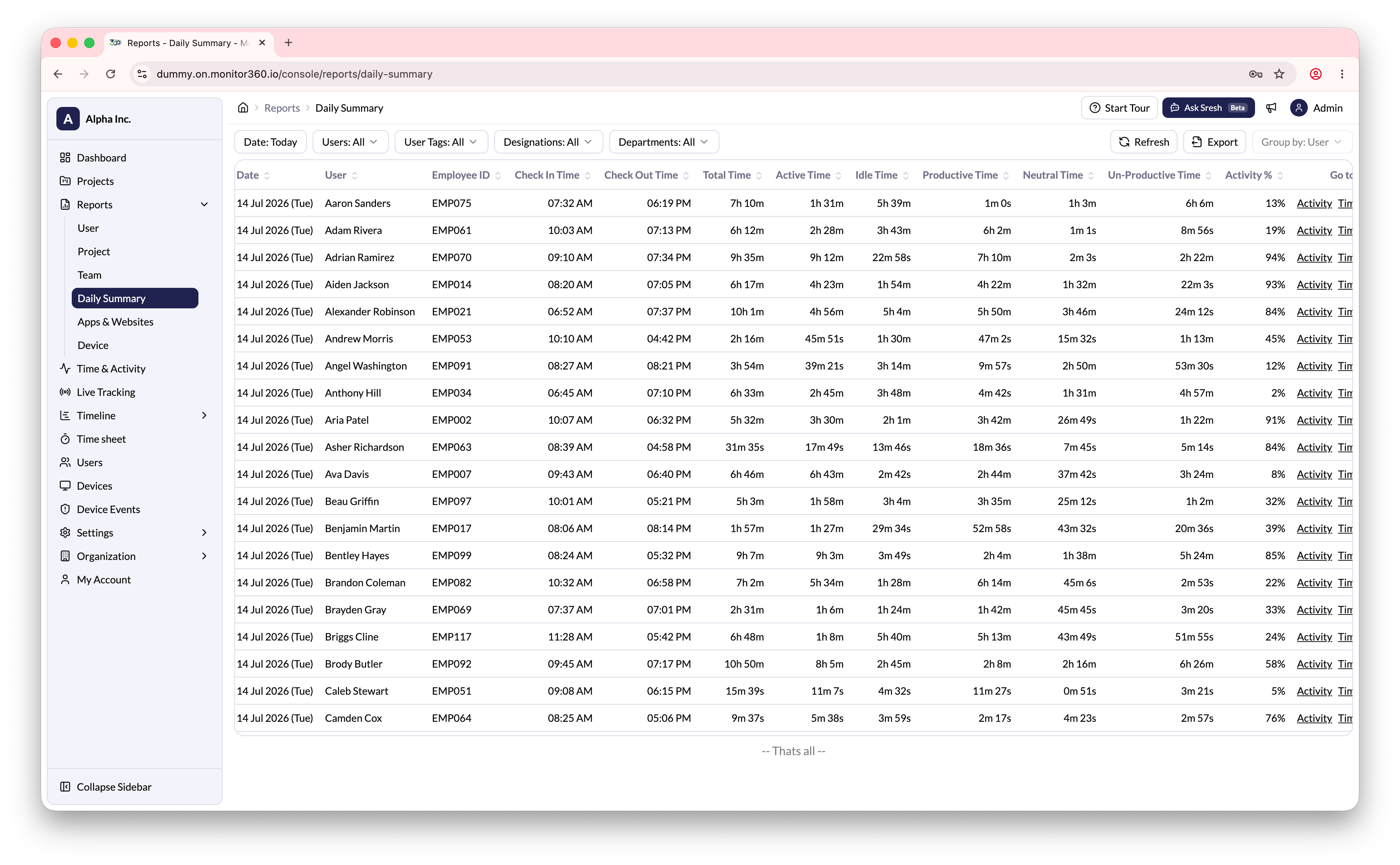Click the browser address bar URL

point(294,74)
